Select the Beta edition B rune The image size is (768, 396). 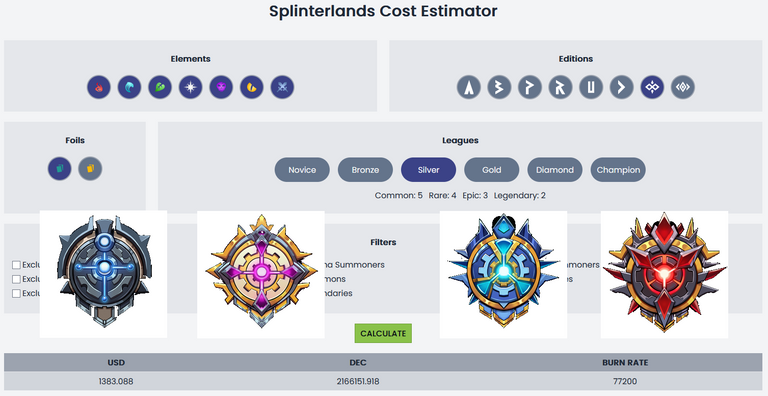point(499,87)
